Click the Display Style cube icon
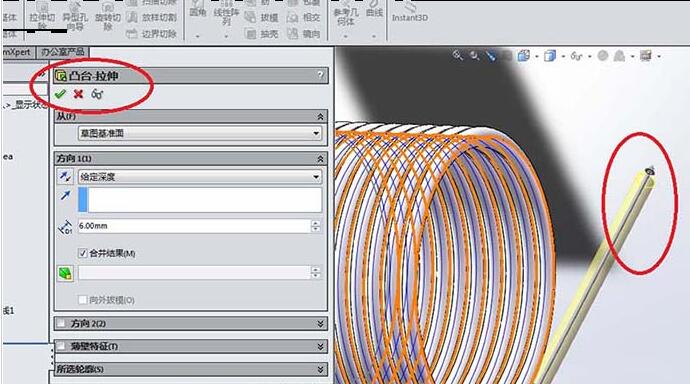690x384 pixels. (550, 56)
